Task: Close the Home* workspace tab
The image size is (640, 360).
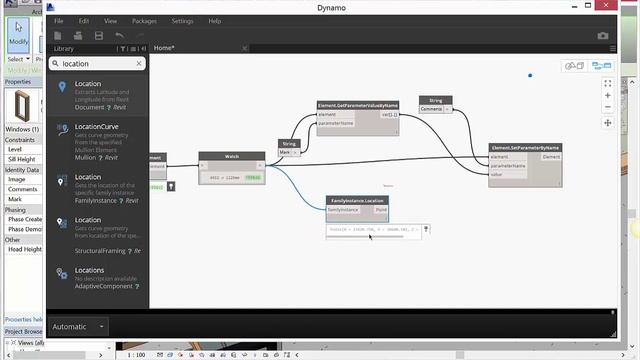Action: click(244, 49)
